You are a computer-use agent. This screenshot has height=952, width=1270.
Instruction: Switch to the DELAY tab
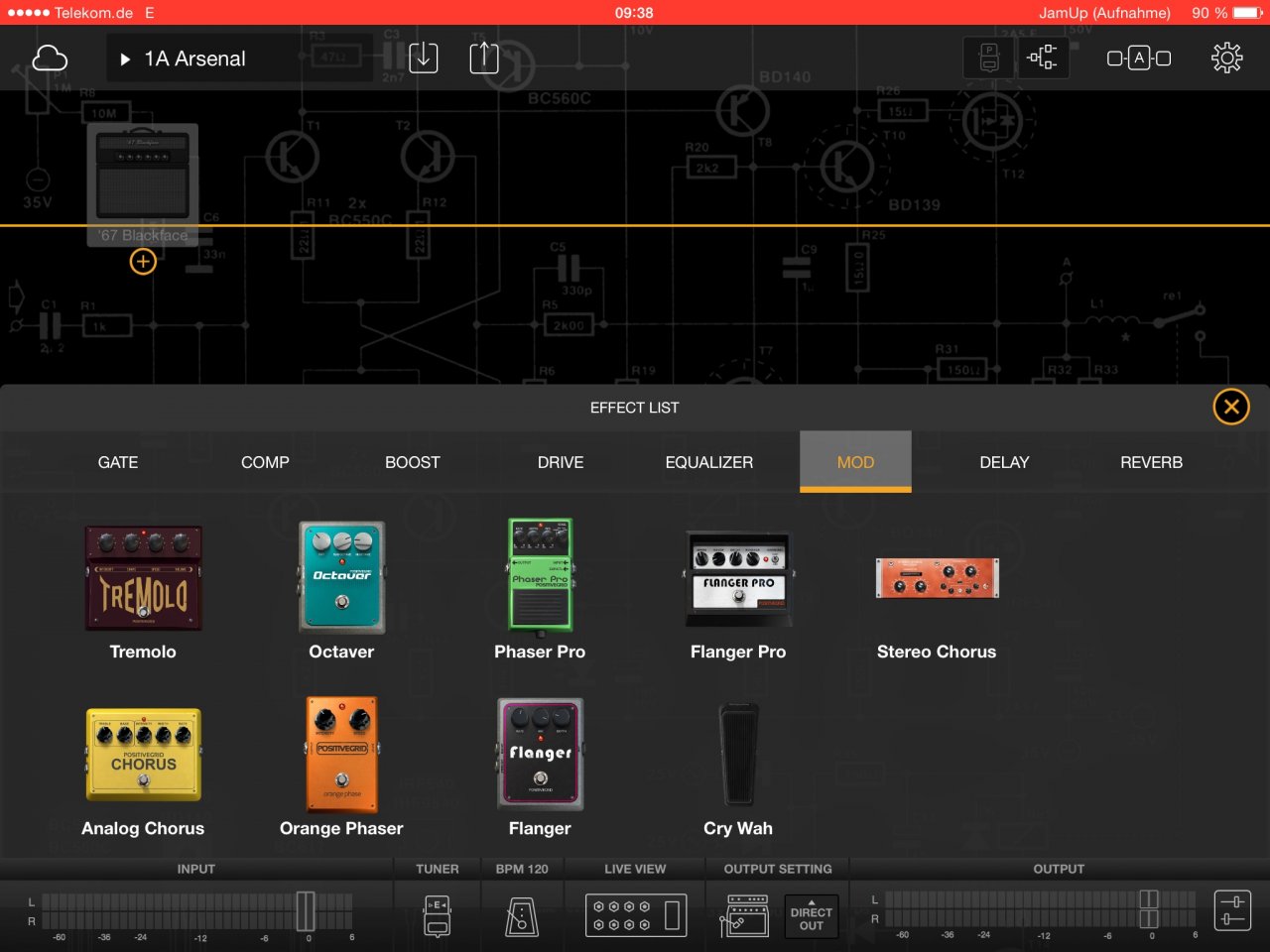click(x=1004, y=462)
